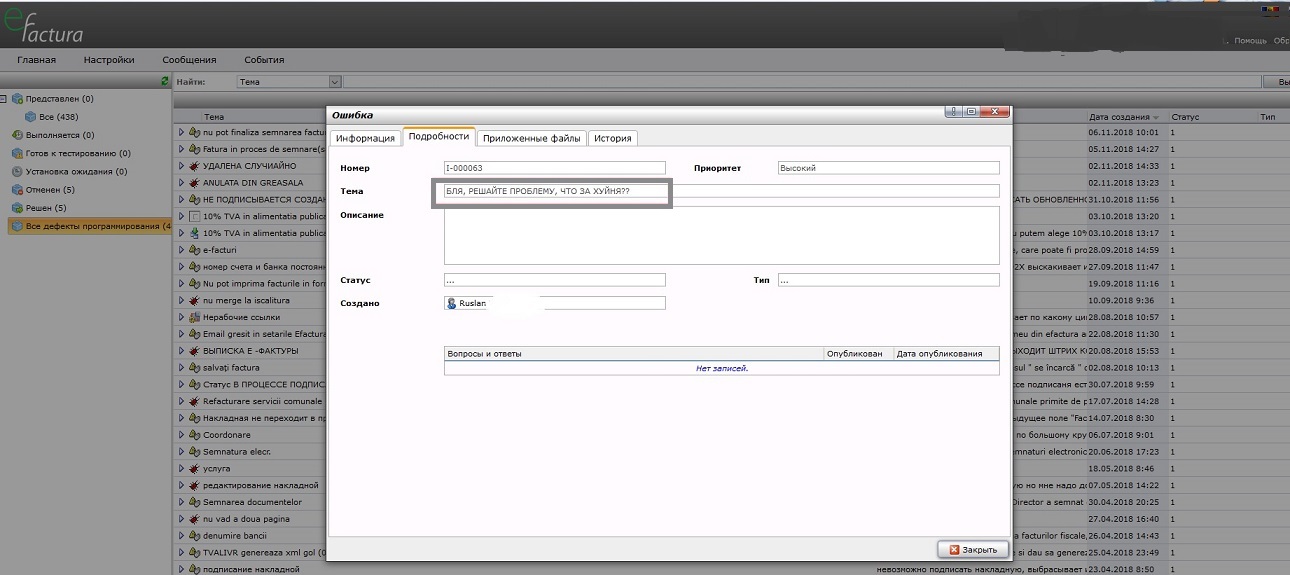Collapse the Представлен tree node

click(x=4, y=99)
